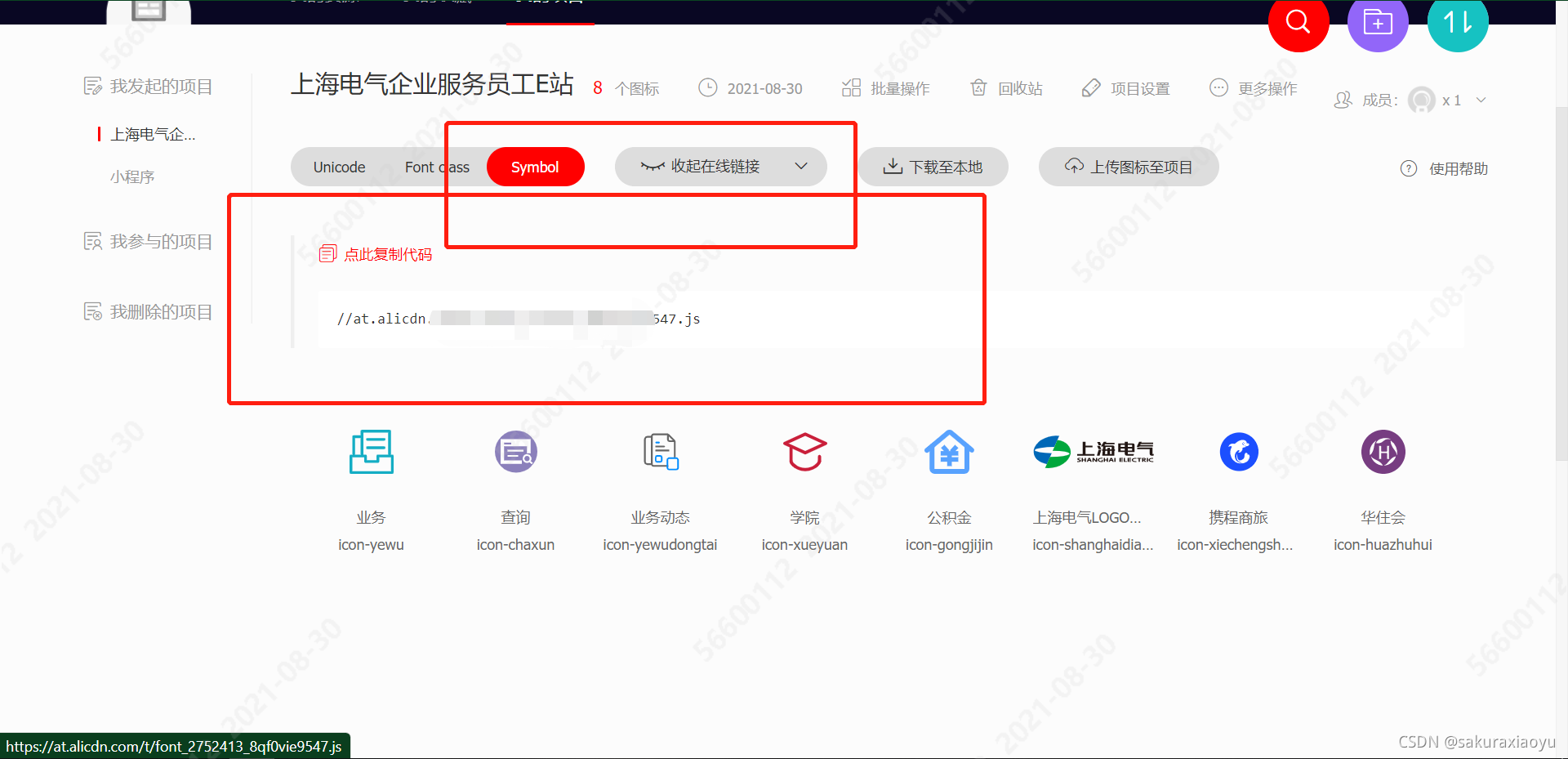
Task: Select the 上海电气企... project in sidebar
Action: click(153, 134)
